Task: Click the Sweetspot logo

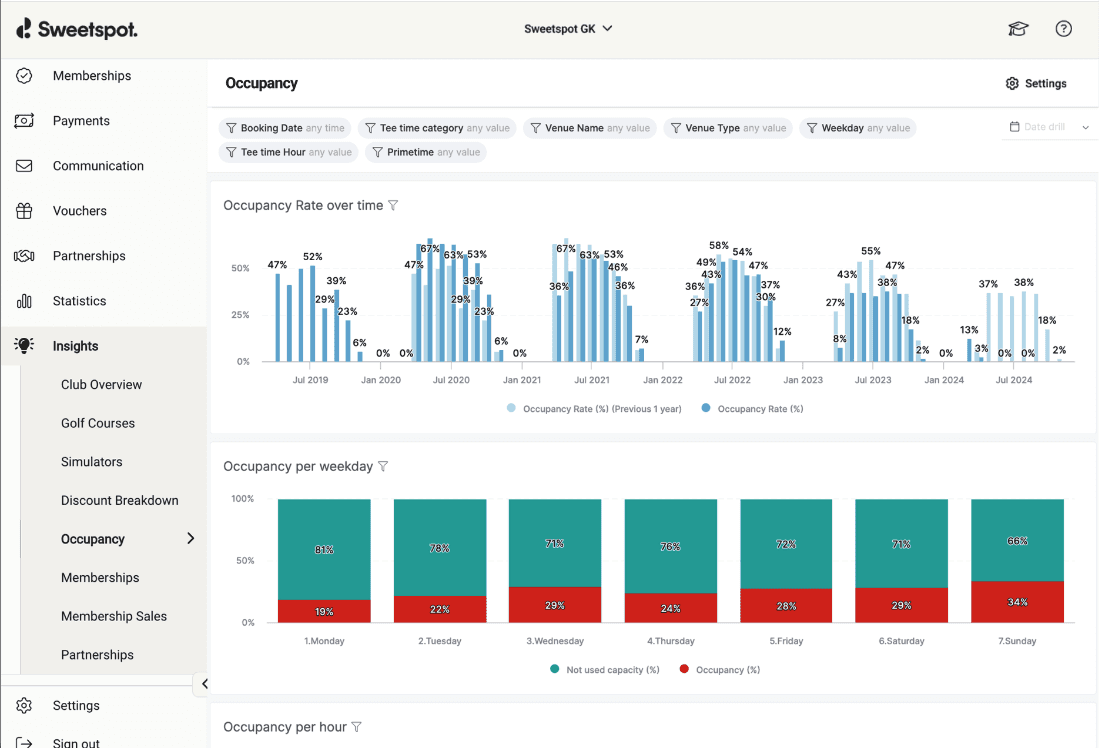Action: click(76, 29)
